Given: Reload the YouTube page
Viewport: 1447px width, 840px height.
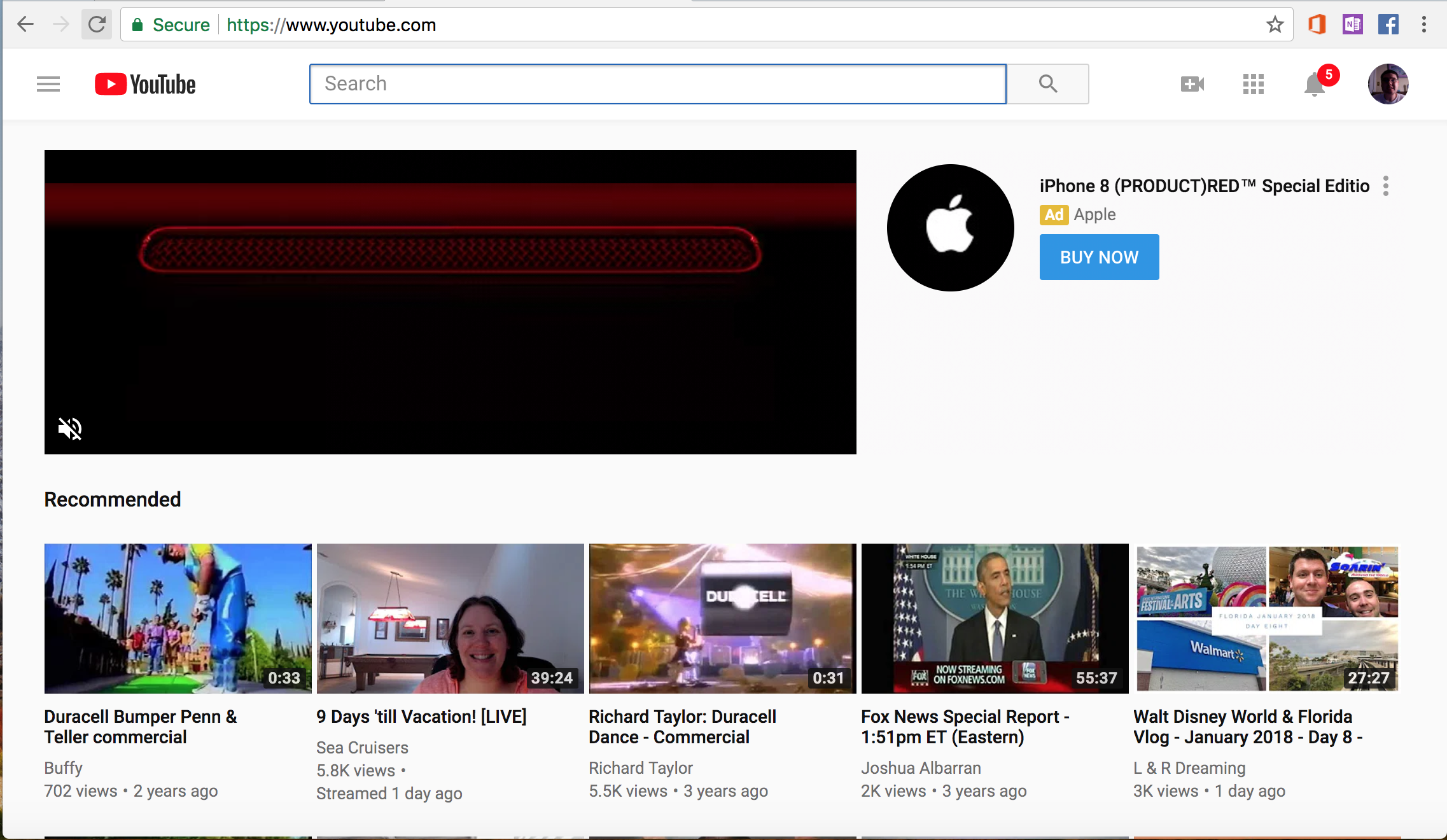Looking at the screenshot, I should click(97, 25).
